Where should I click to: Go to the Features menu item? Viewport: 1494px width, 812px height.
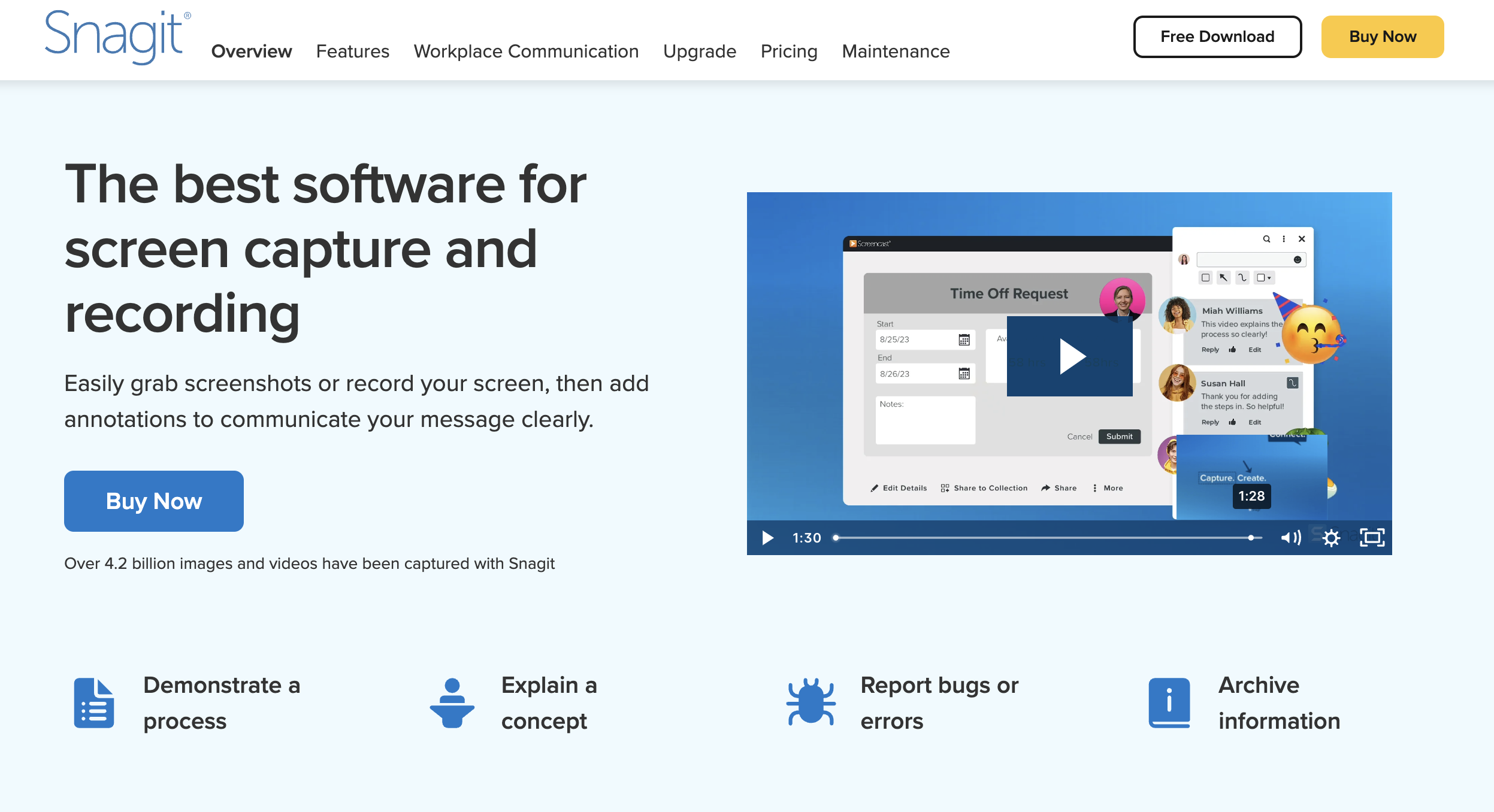point(353,51)
